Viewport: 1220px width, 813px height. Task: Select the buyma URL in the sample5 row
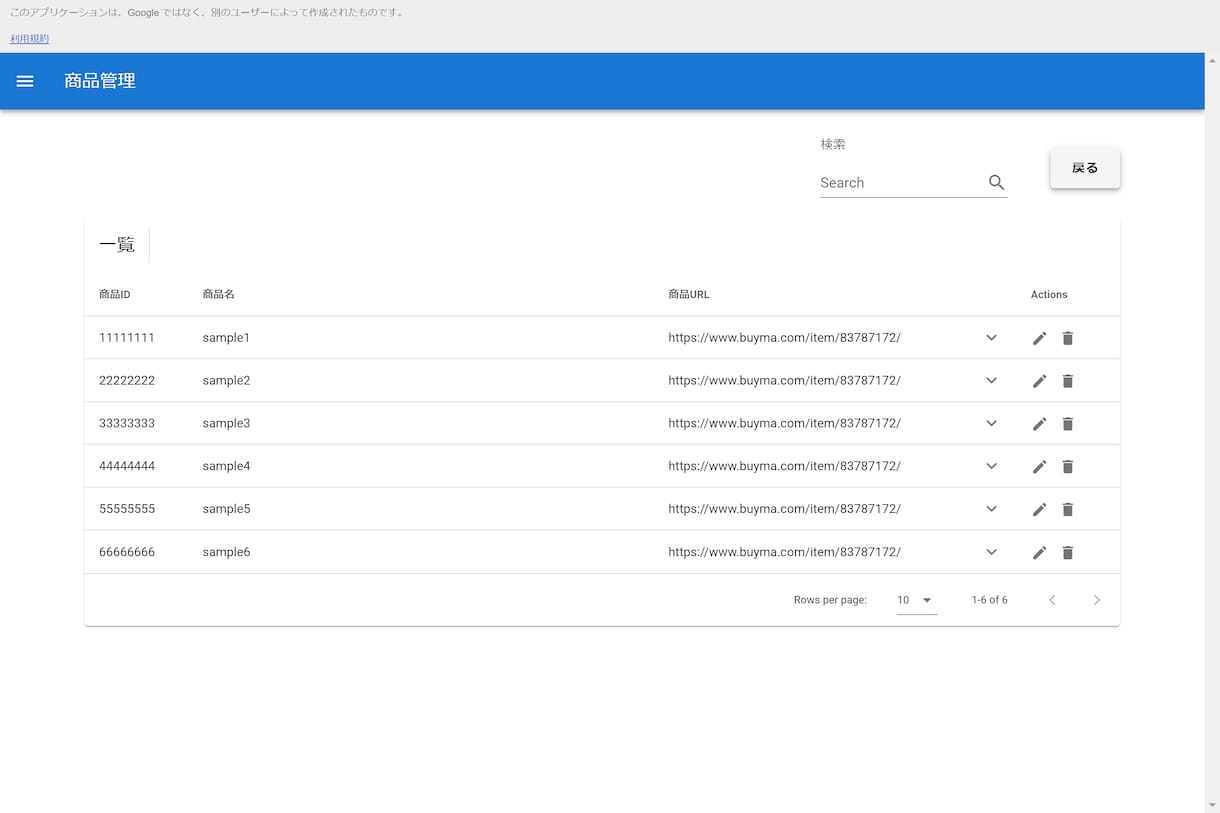[784, 509]
